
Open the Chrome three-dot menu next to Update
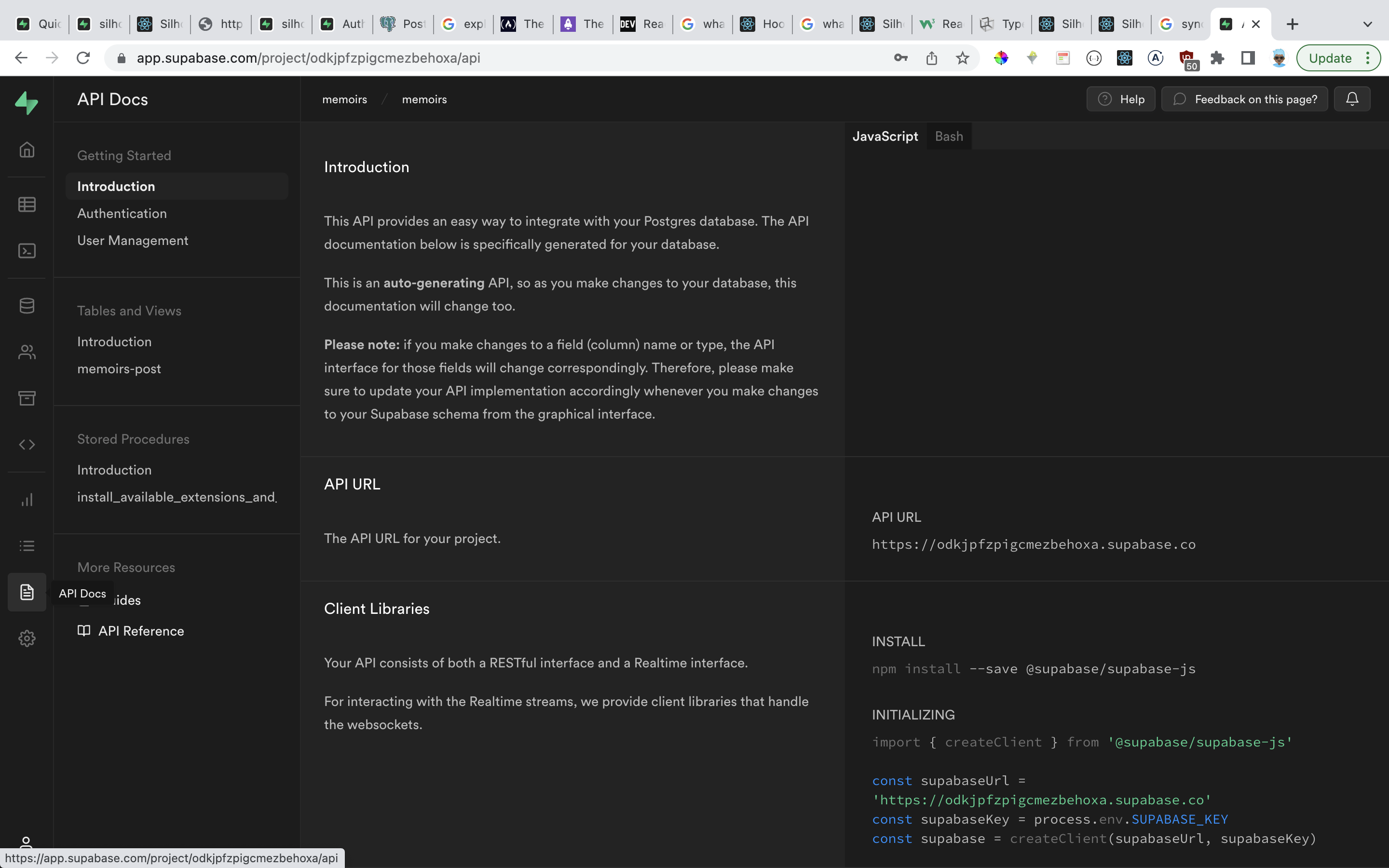[x=1368, y=57]
